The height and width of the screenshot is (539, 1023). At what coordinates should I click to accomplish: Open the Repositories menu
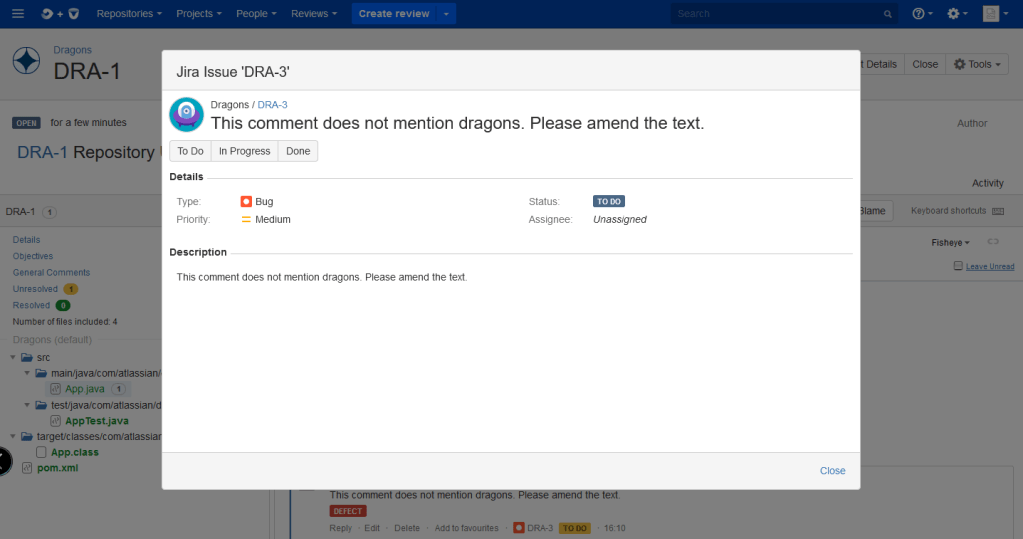(x=129, y=14)
